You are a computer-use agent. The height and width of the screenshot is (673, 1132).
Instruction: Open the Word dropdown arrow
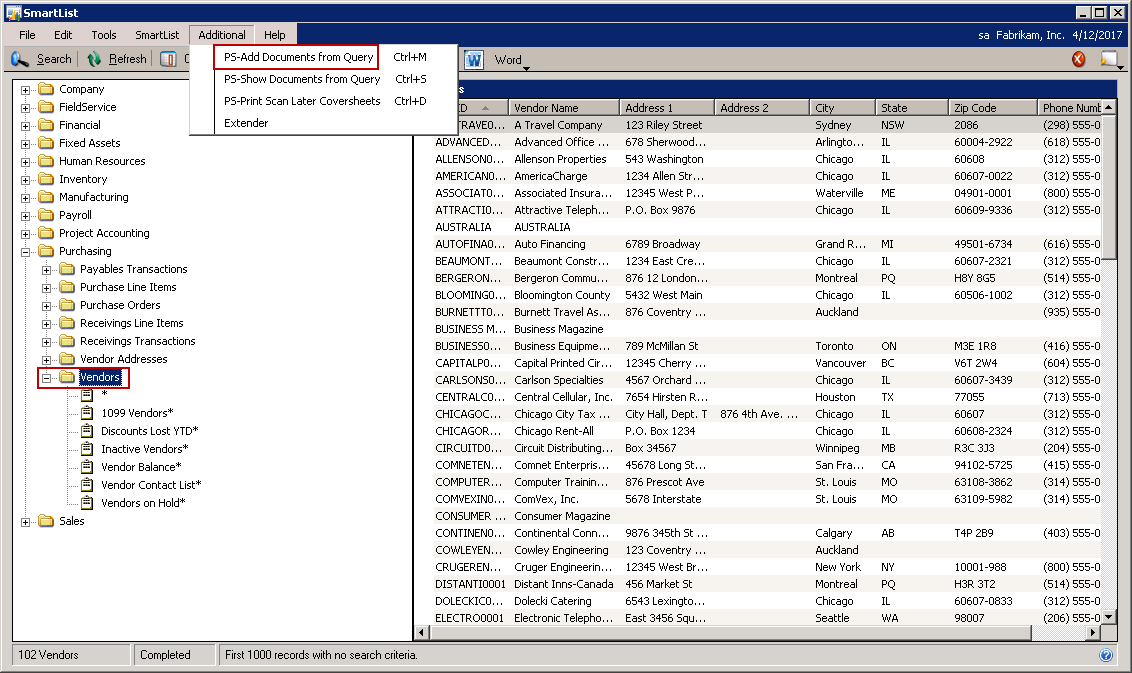tap(526, 69)
